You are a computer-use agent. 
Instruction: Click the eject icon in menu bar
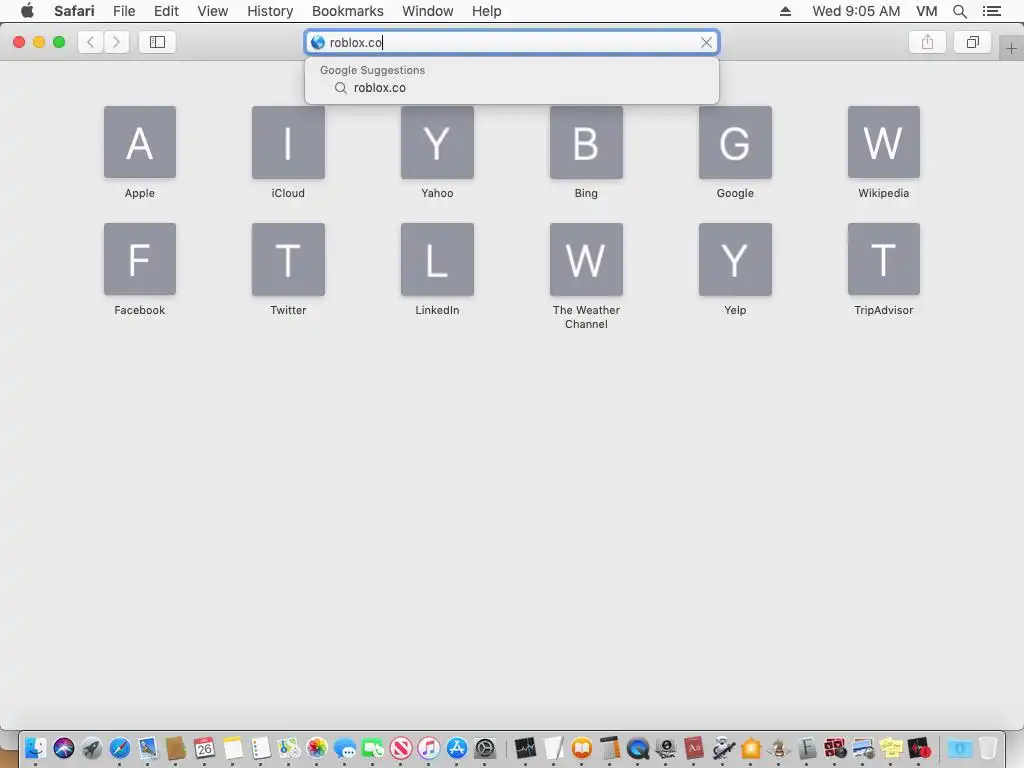coord(786,11)
